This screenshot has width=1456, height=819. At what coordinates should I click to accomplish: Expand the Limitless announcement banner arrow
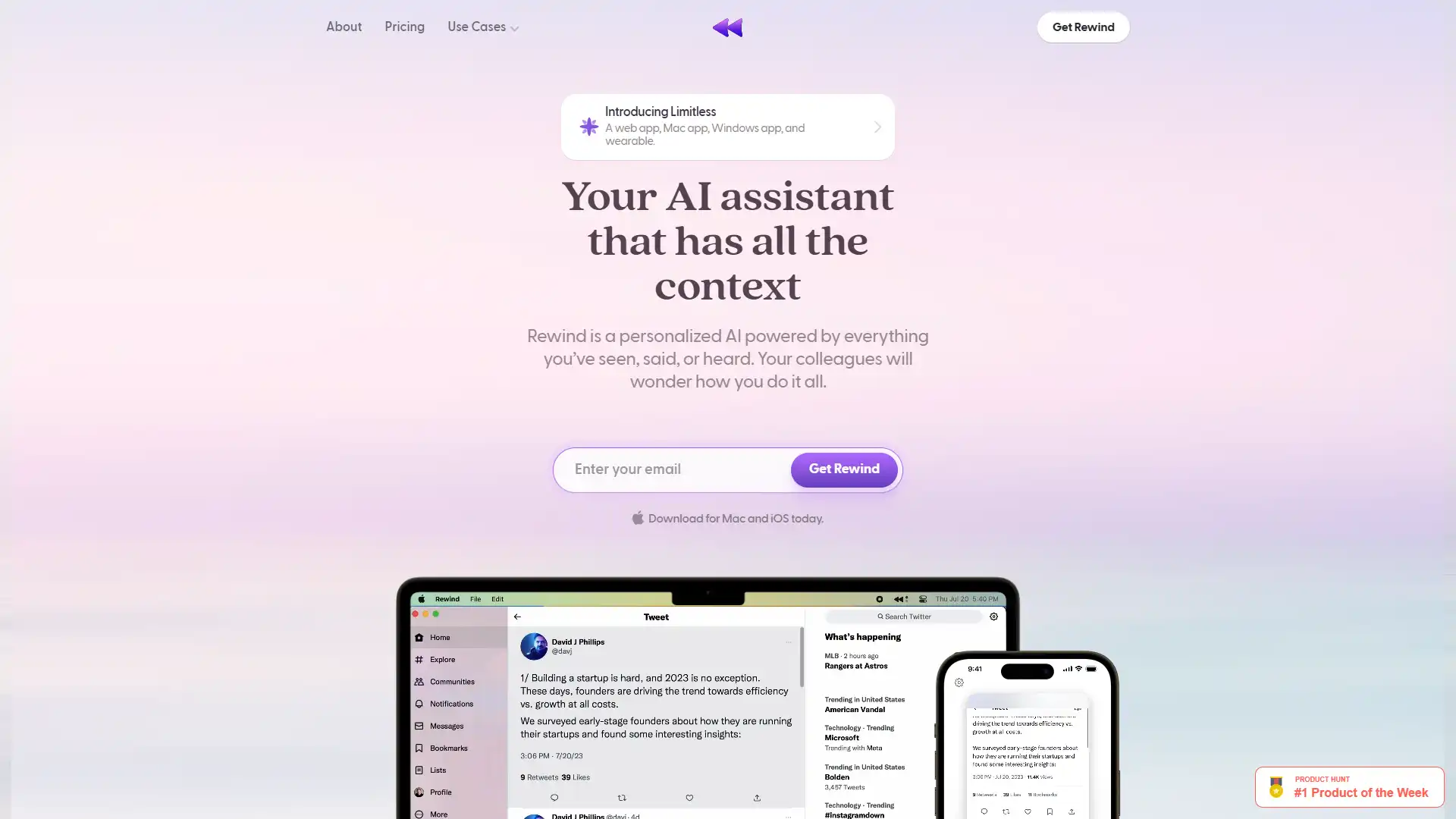pos(877,126)
